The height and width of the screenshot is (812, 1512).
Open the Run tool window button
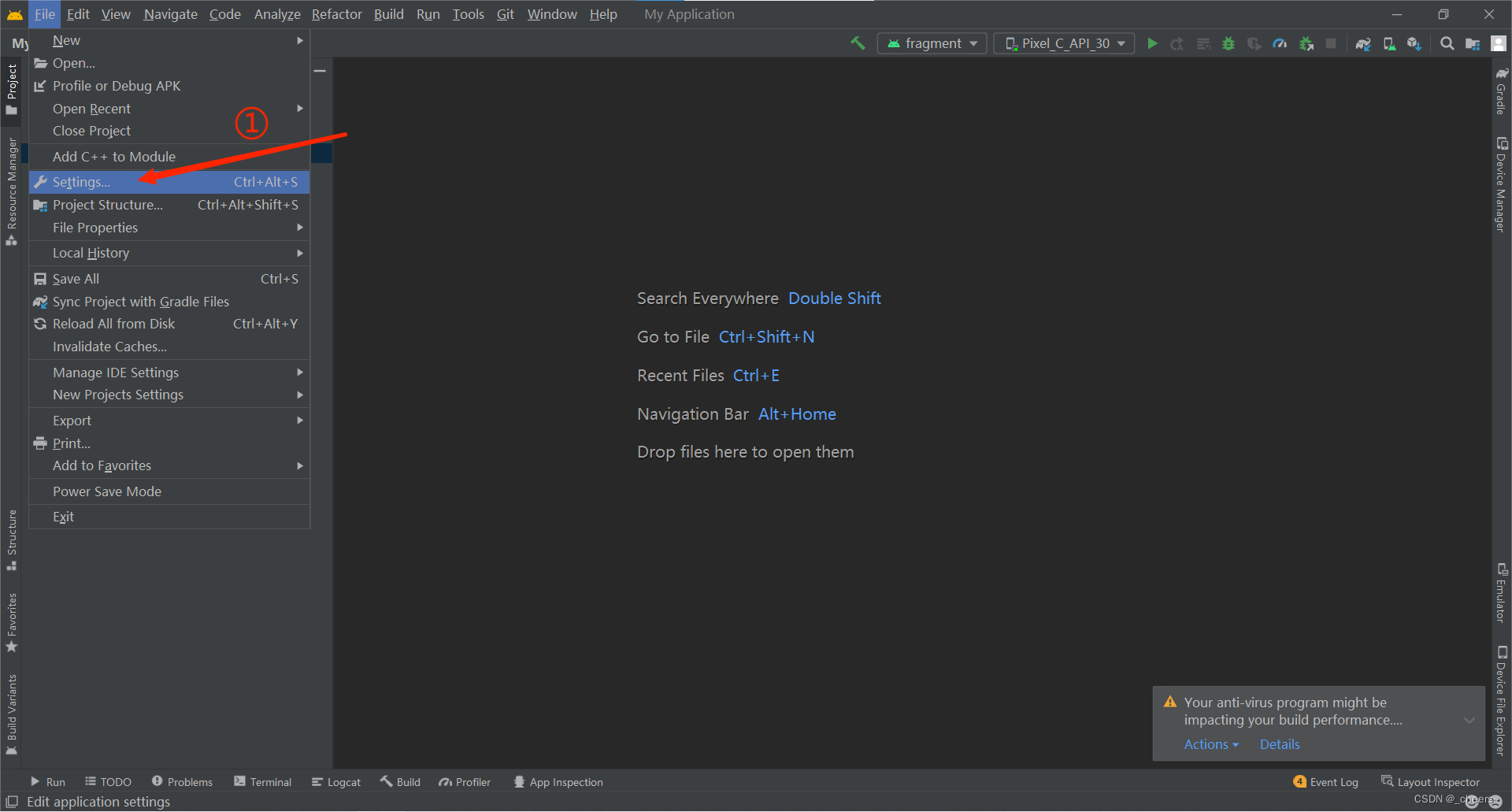coord(47,782)
